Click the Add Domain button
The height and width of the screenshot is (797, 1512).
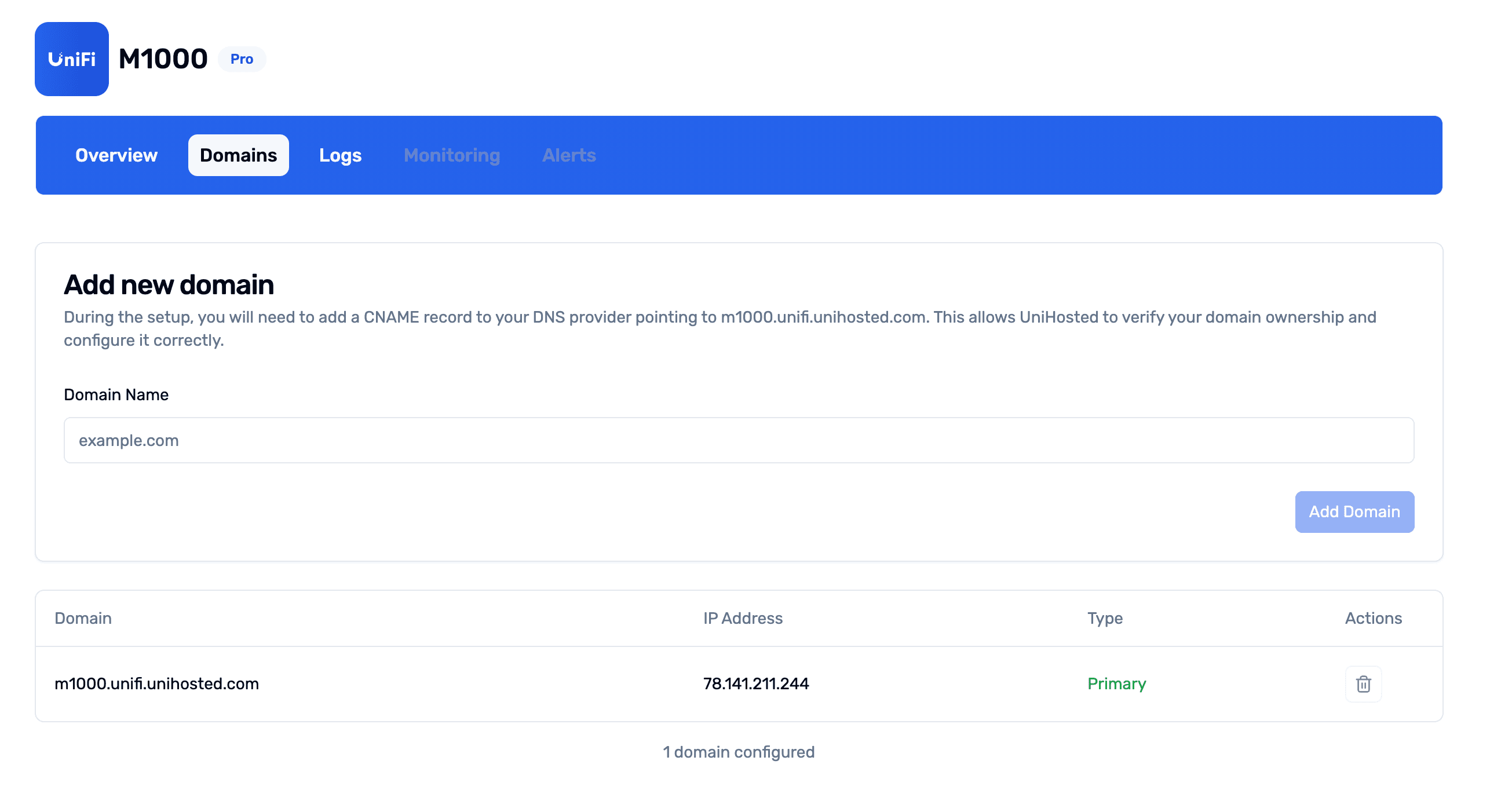pyautogui.click(x=1354, y=513)
